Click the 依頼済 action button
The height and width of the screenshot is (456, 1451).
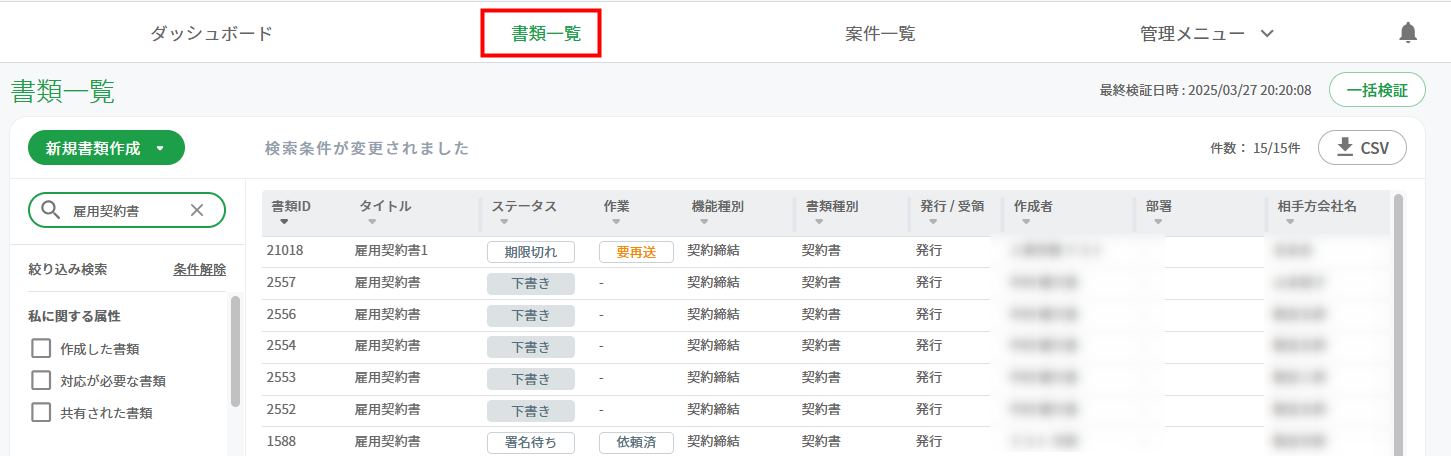(636, 442)
